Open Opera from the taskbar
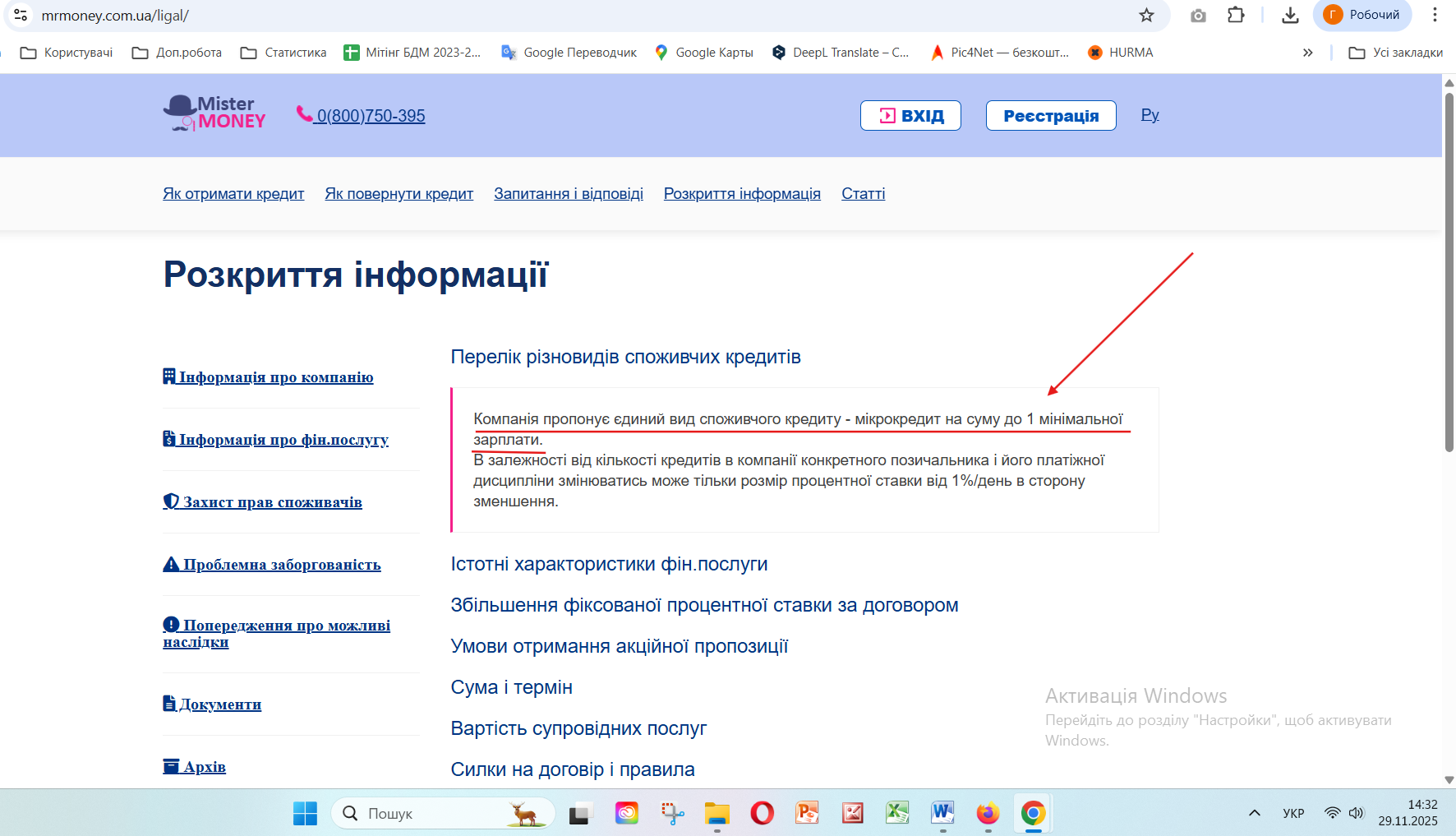 point(762,814)
